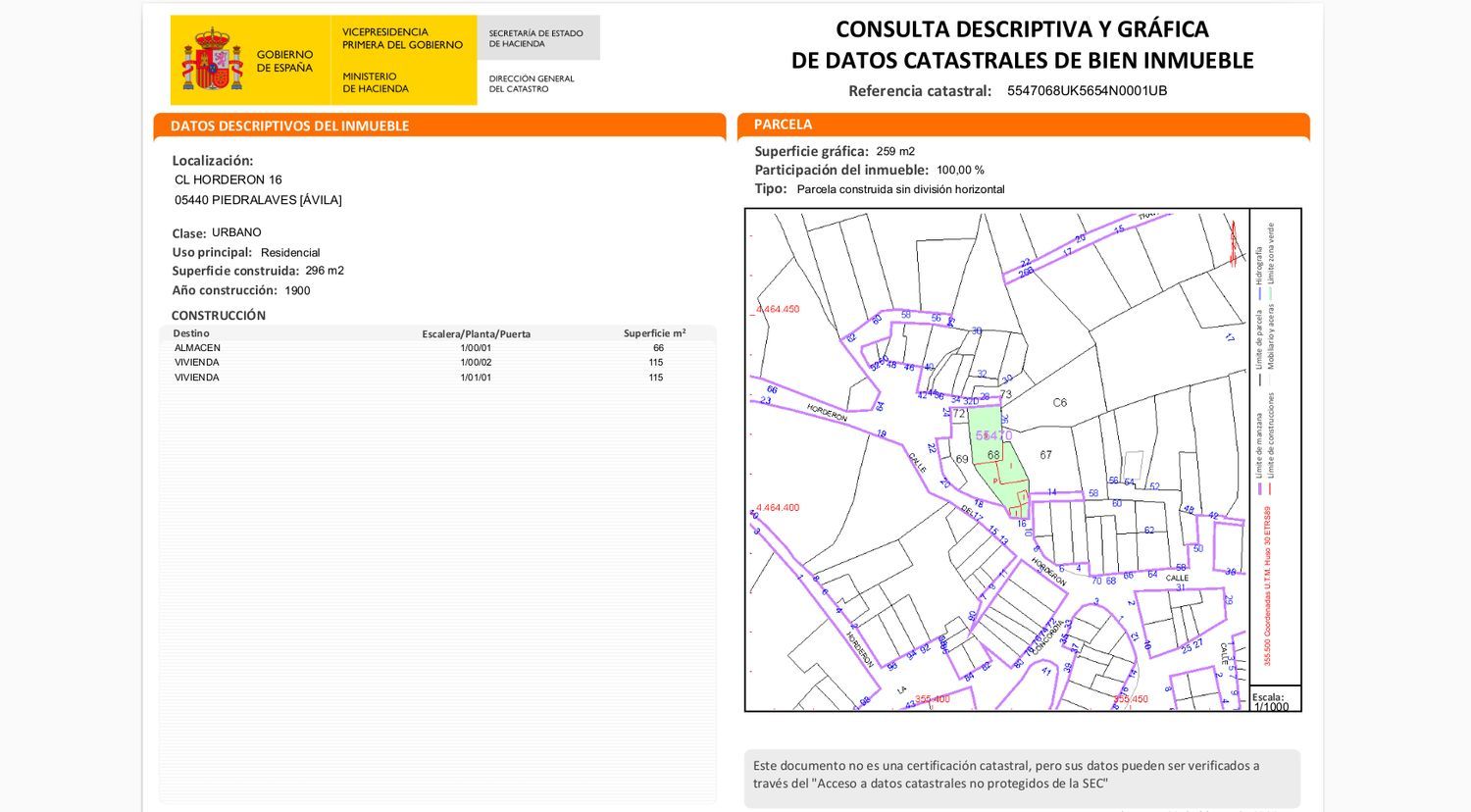The height and width of the screenshot is (812, 1471).
Task: Select graphic surface value '259 m2'
Action: point(895,152)
